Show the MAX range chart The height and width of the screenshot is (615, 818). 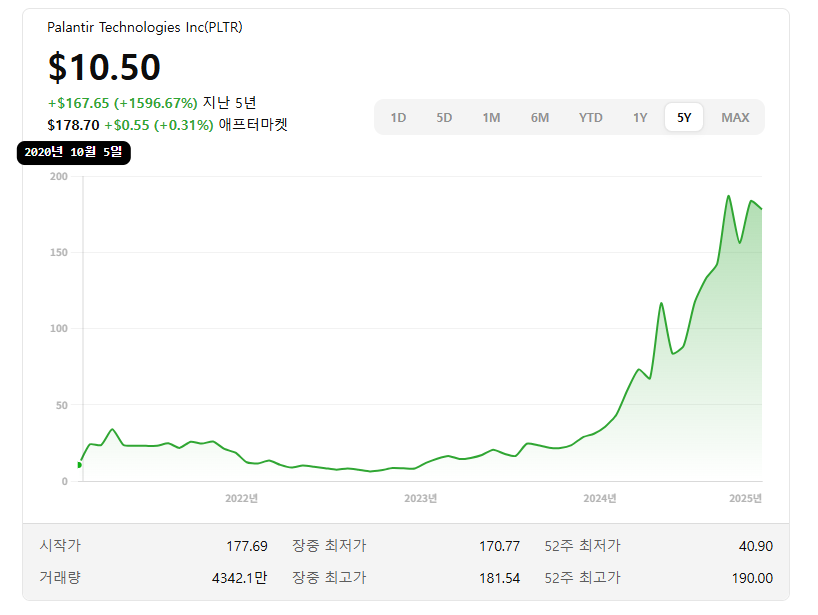click(x=735, y=117)
